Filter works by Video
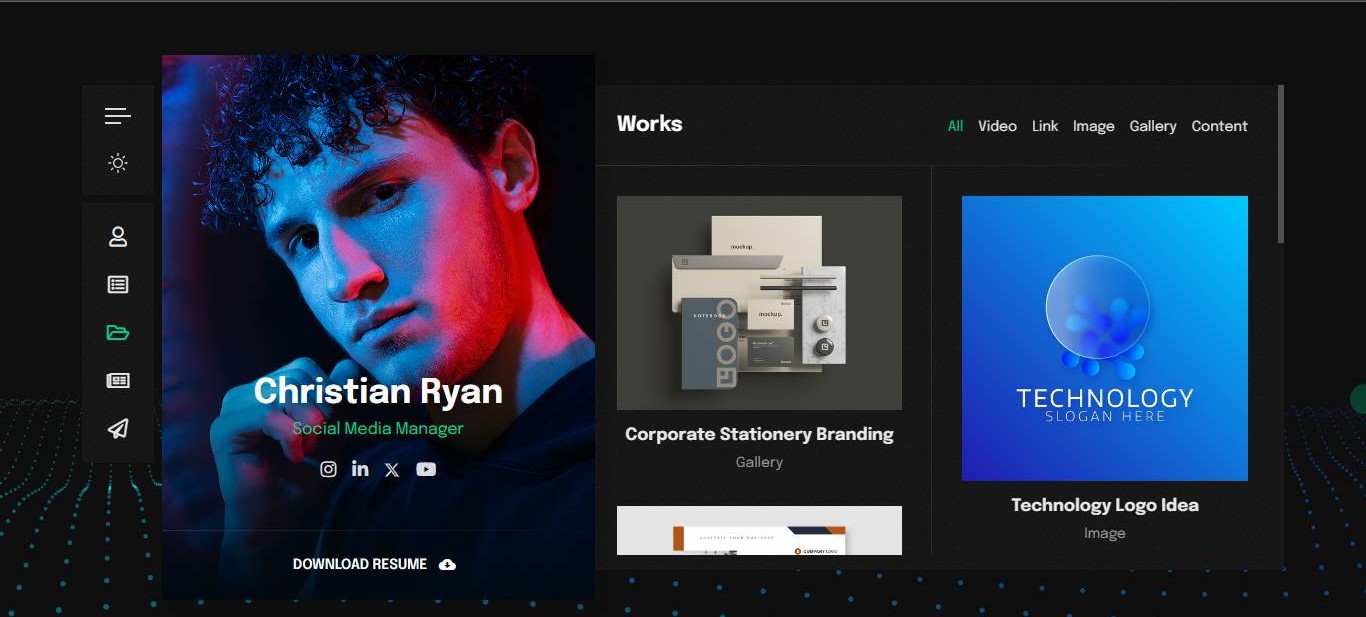This screenshot has width=1366, height=617. pos(997,126)
